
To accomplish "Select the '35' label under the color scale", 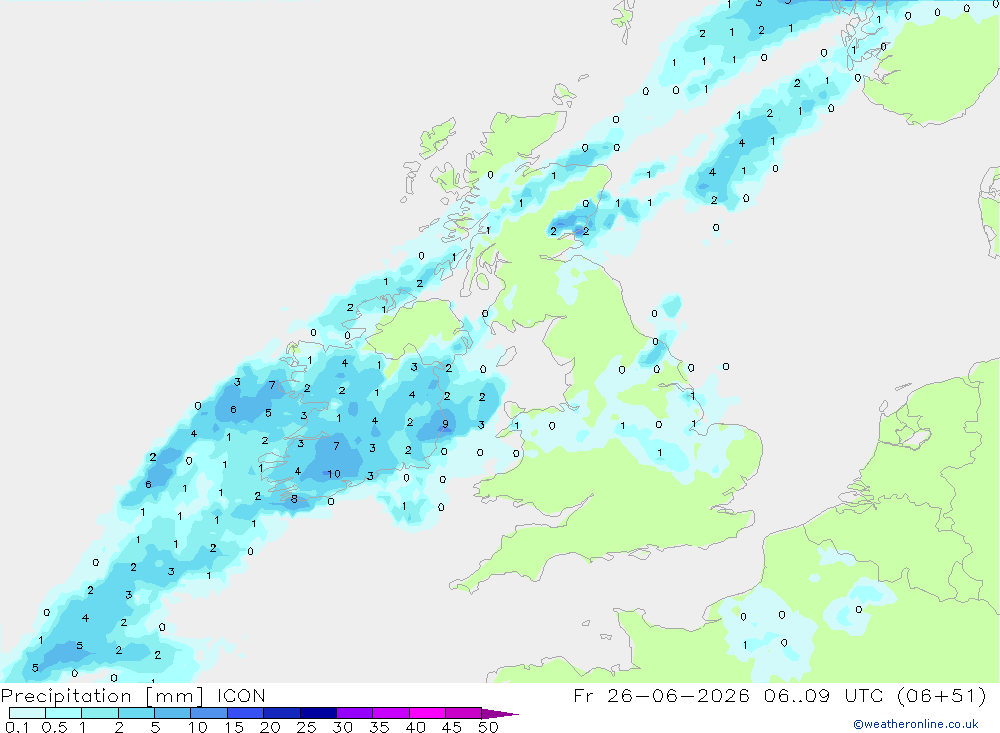I will (379, 727).
